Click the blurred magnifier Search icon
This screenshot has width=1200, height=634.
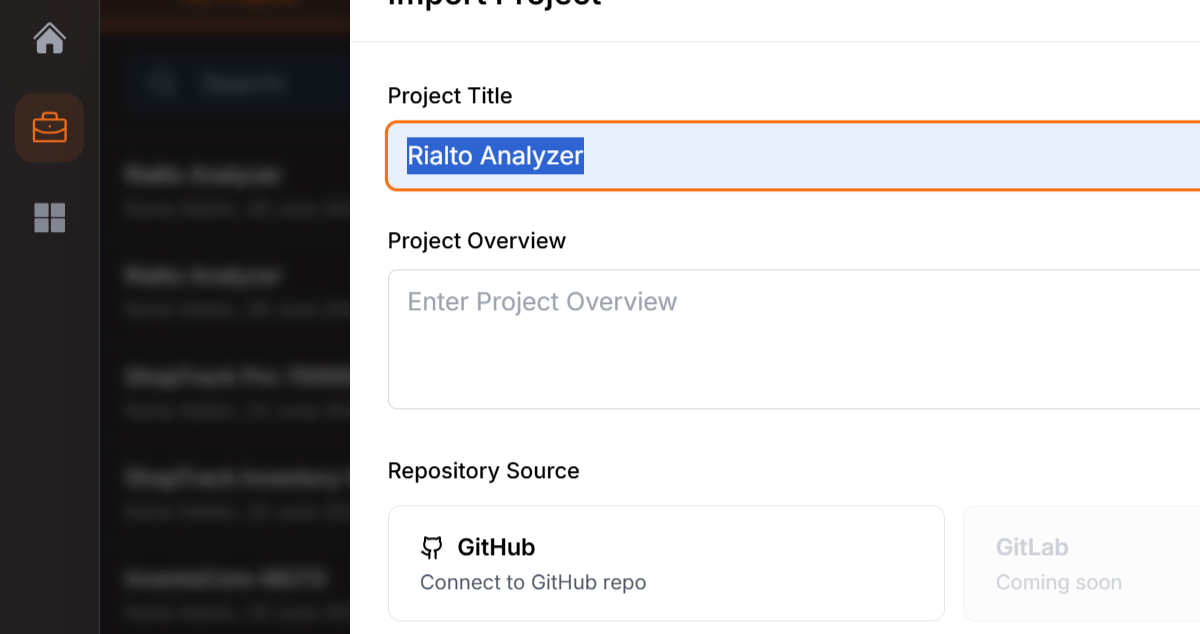point(161,82)
